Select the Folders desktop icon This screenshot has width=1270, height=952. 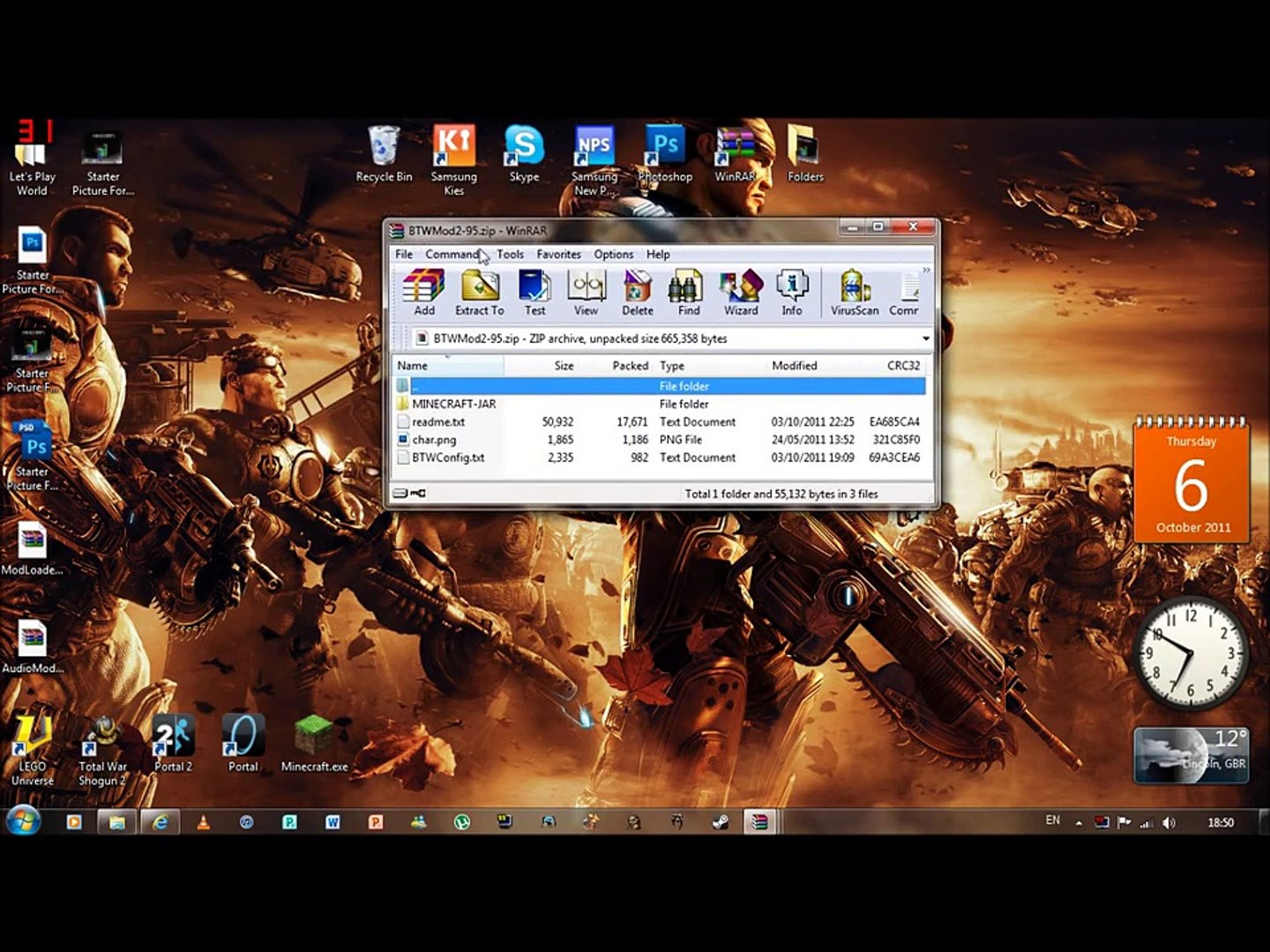805,155
